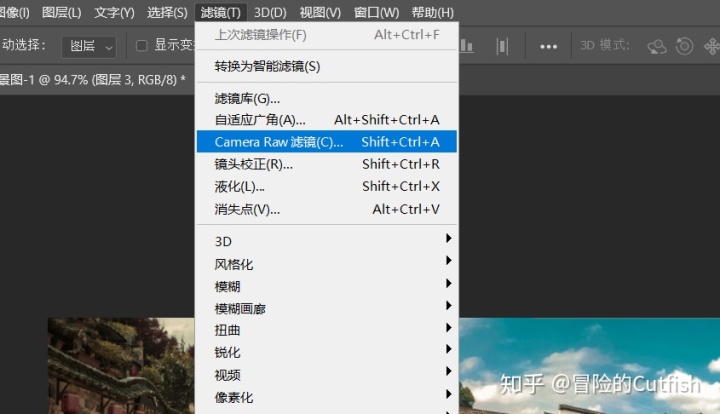The image size is (720, 414).
Task: Expand the 模糊画廊 submenu
Action: pos(326,308)
